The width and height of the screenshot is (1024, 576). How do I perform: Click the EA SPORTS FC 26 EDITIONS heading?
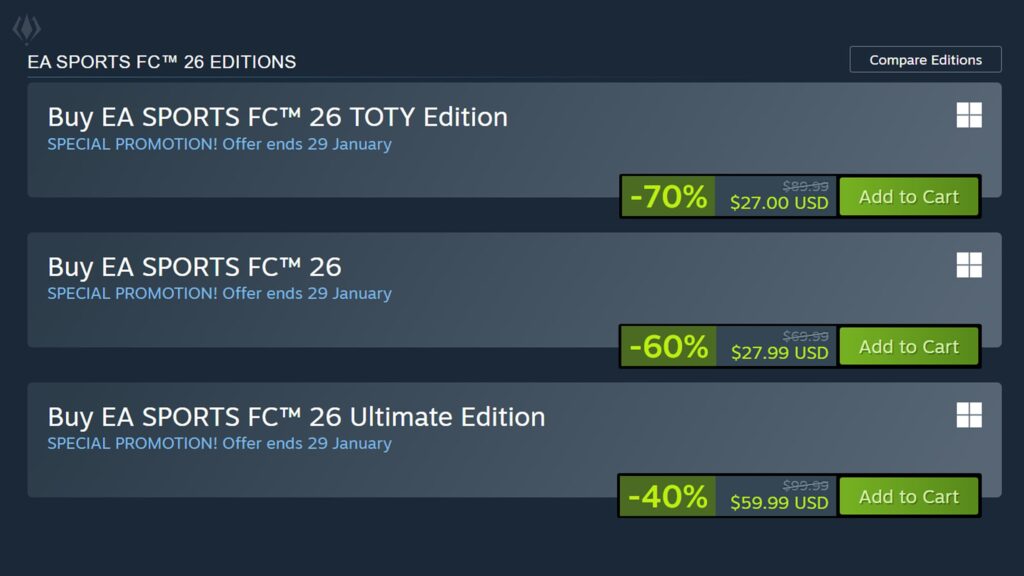pos(161,62)
